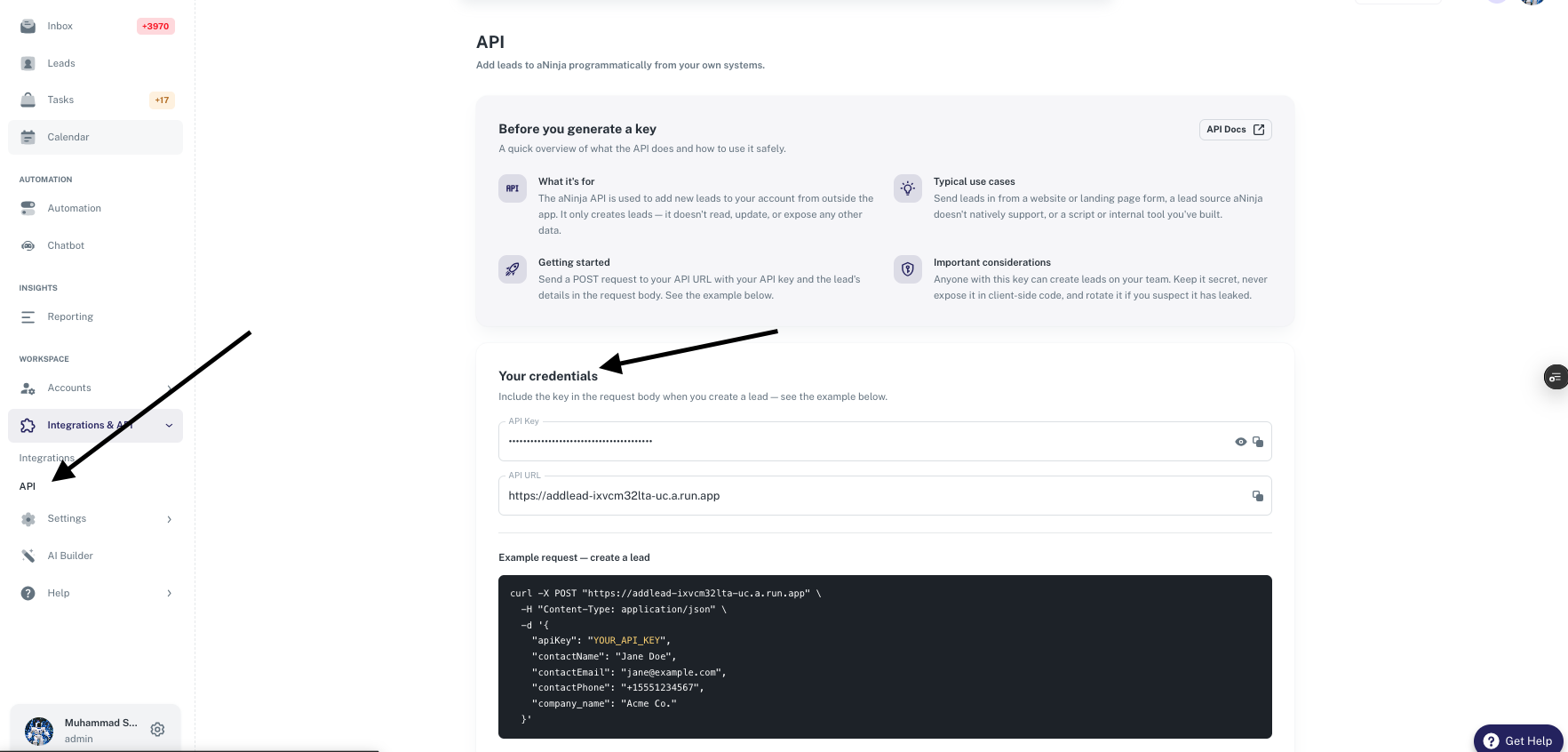This screenshot has height=752, width=1568.
Task: Open user settings gear beside Muhammad
Action: [157, 730]
